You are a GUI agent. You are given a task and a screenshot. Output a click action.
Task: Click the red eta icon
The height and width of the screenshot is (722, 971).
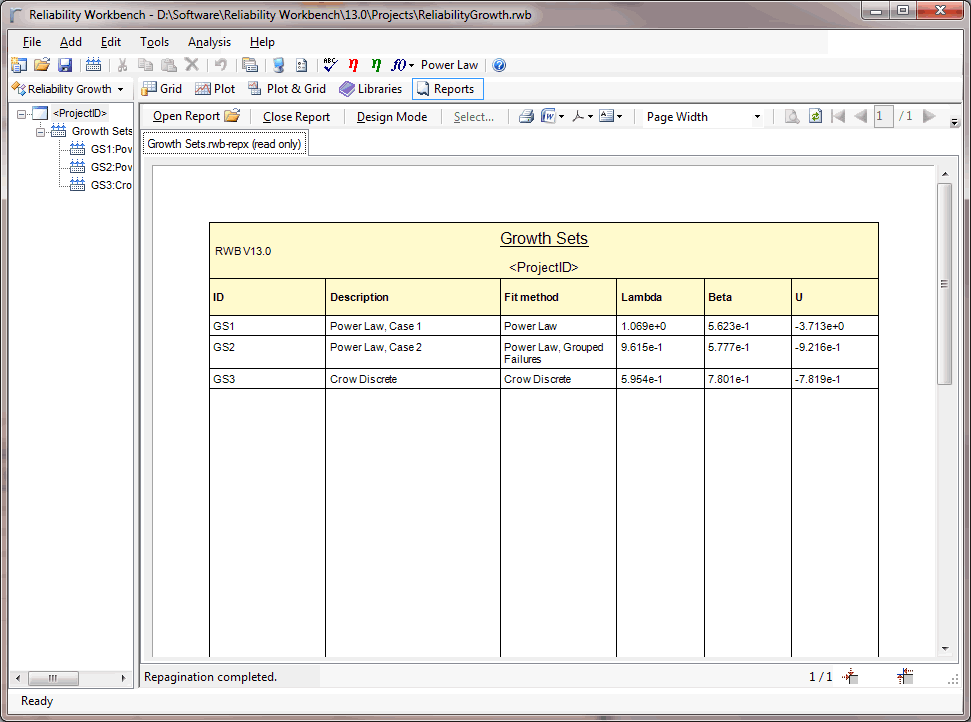click(x=353, y=65)
